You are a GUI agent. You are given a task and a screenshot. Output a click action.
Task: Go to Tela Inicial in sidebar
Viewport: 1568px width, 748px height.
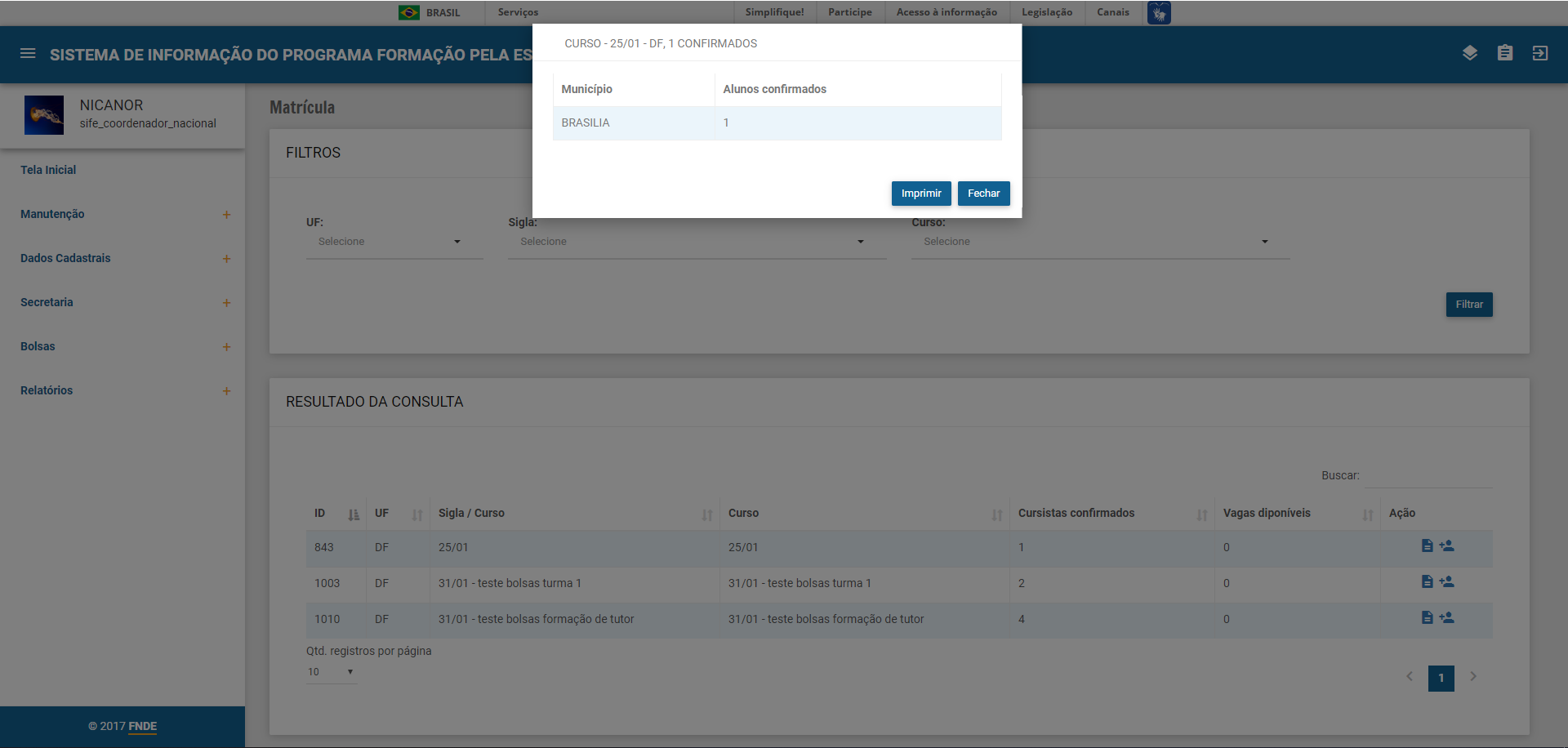48,170
